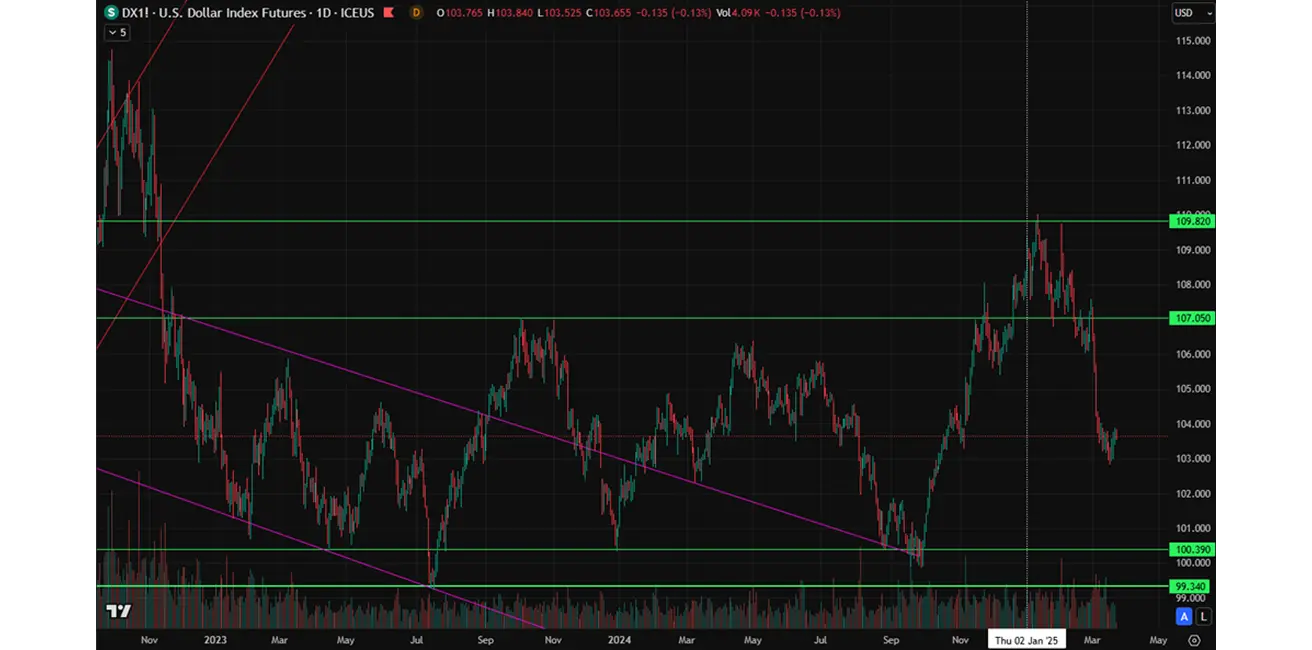
Task: Click the 112.000 price axis label
Action: [1192, 145]
